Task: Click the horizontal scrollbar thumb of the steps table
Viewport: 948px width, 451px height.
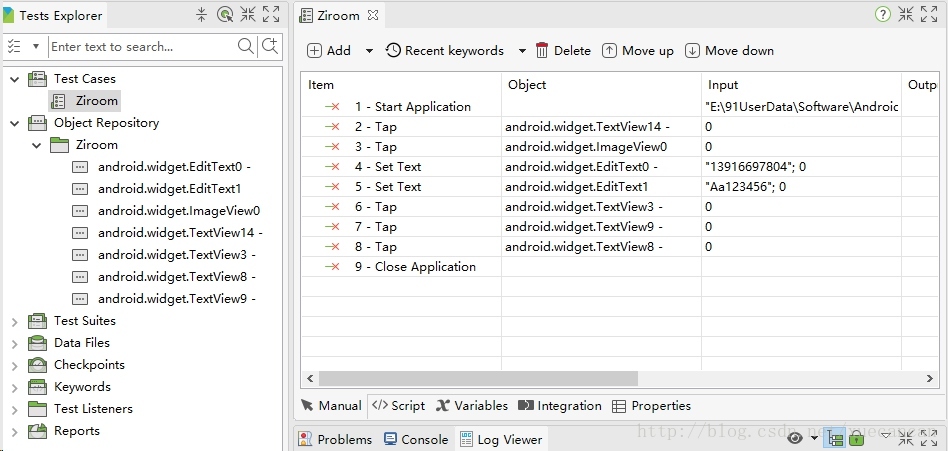Action: 478,378
